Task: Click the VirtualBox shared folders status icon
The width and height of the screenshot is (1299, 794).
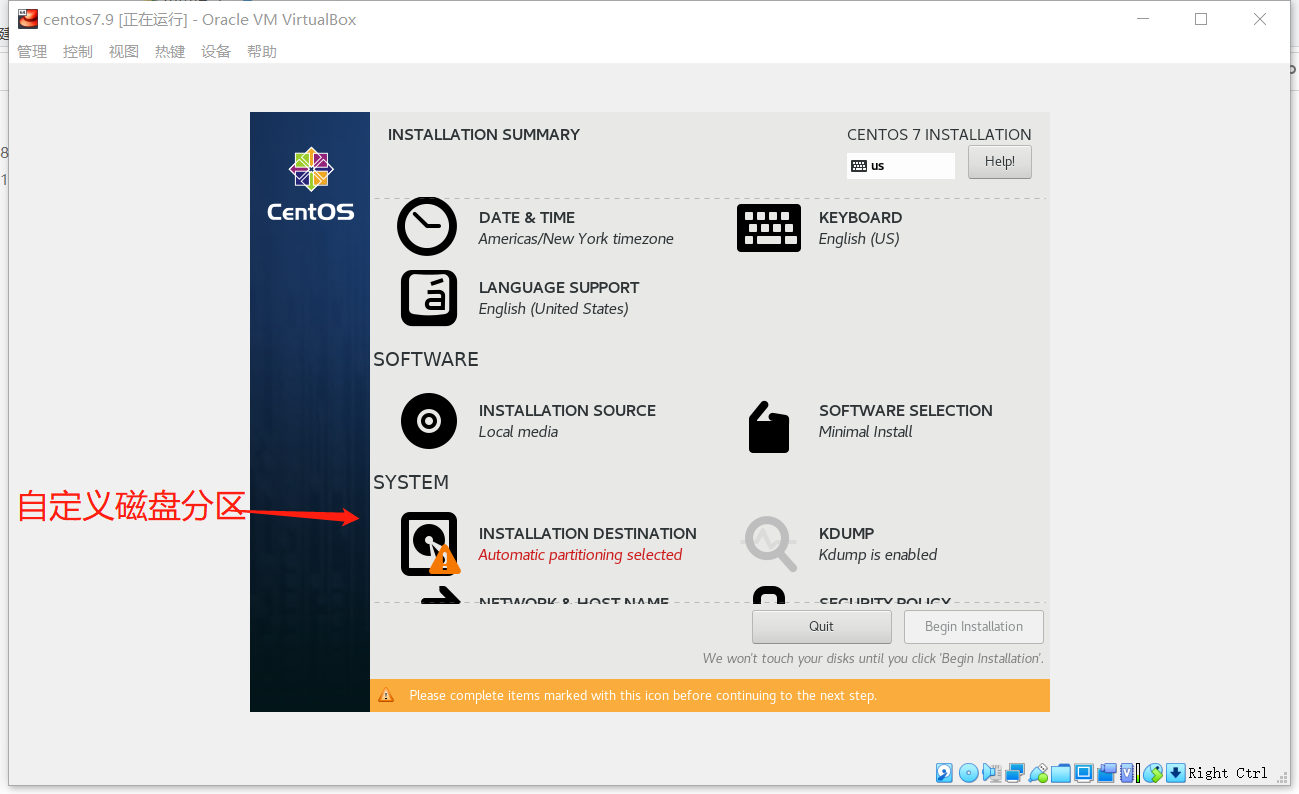Action: [x=1061, y=773]
